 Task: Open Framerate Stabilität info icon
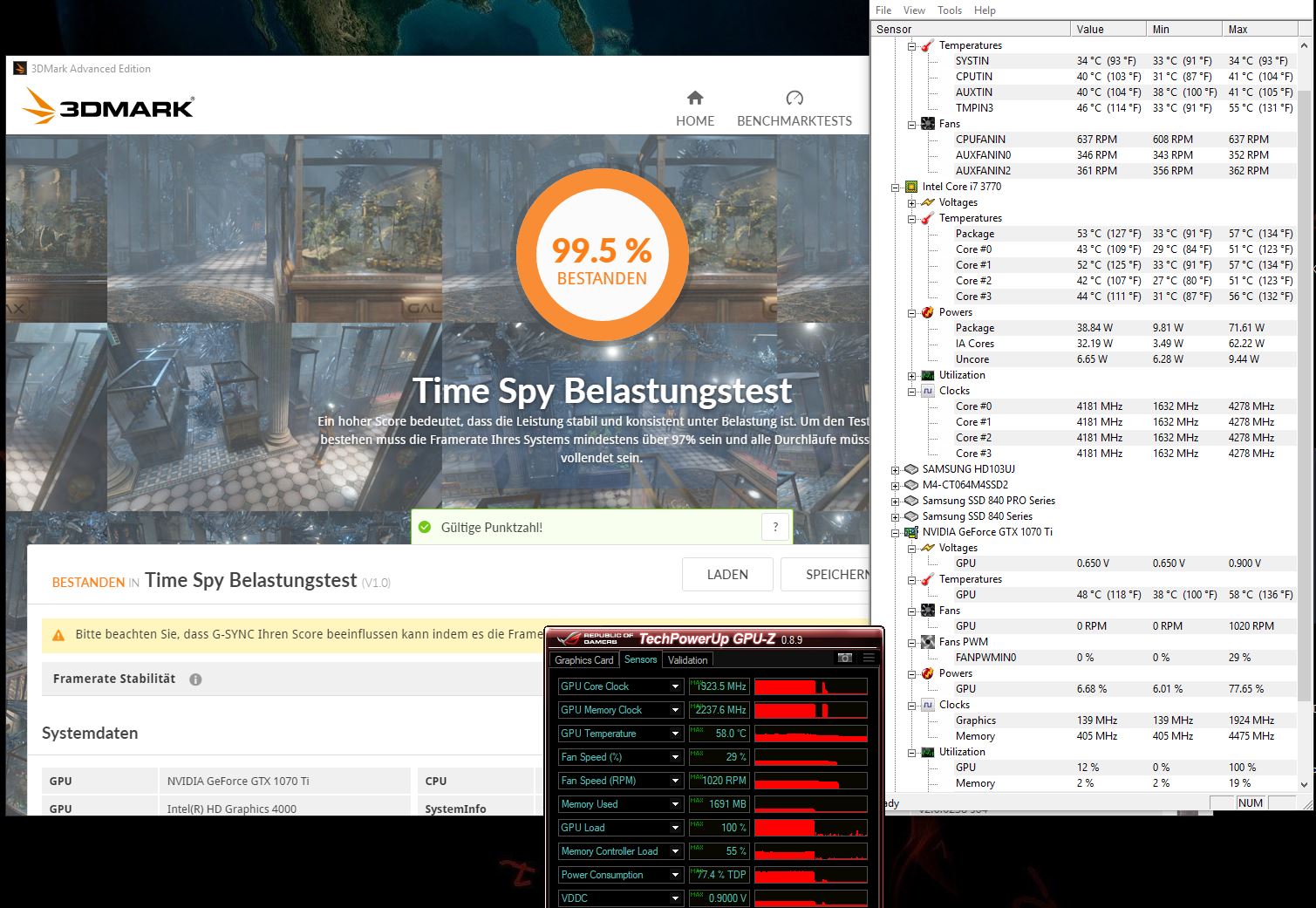tap(195, 679)
